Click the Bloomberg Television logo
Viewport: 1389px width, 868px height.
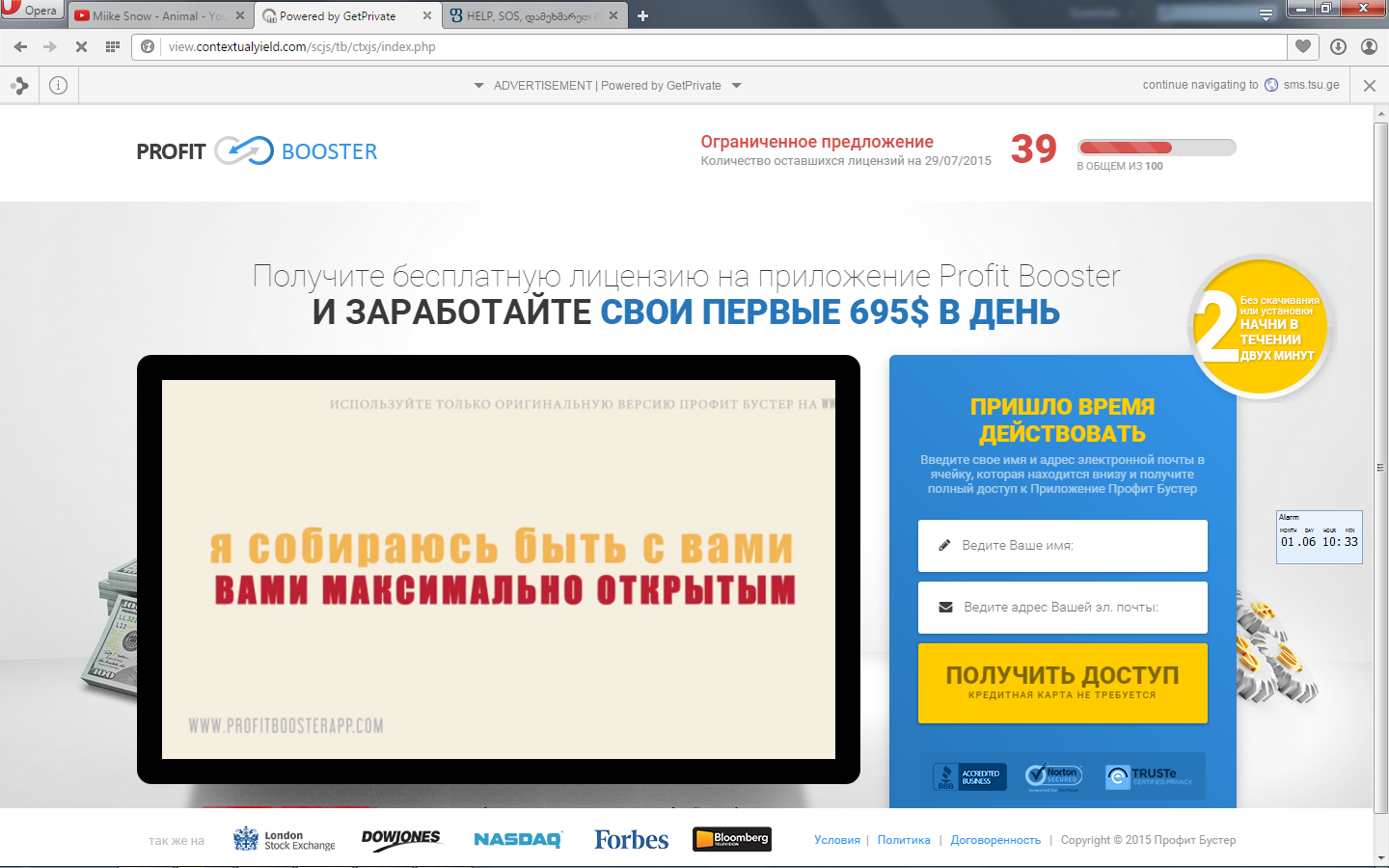click(x=732, y=839)
